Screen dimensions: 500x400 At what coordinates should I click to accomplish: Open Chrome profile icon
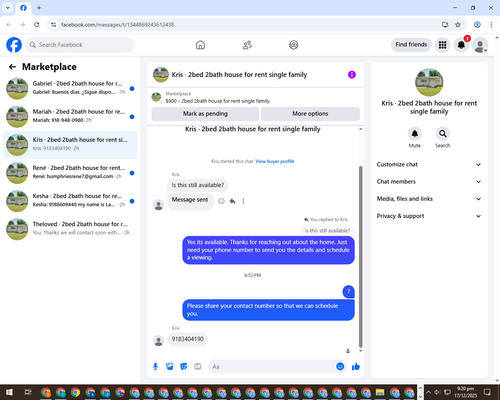pos(477,25)
